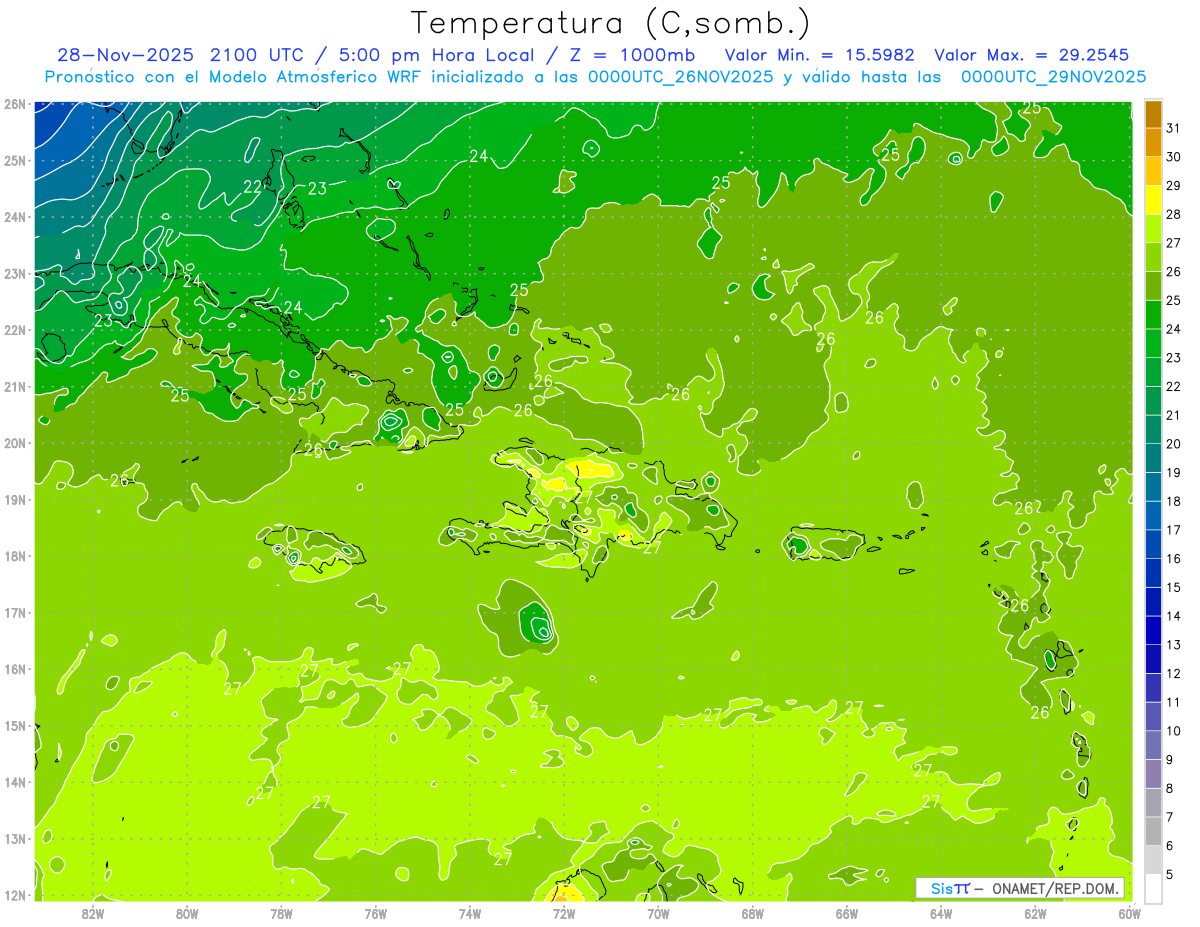Click the "ONAMET/REP.DOM." credit label
This screenshot has width=1200, height=927.
click(1056, 889)
